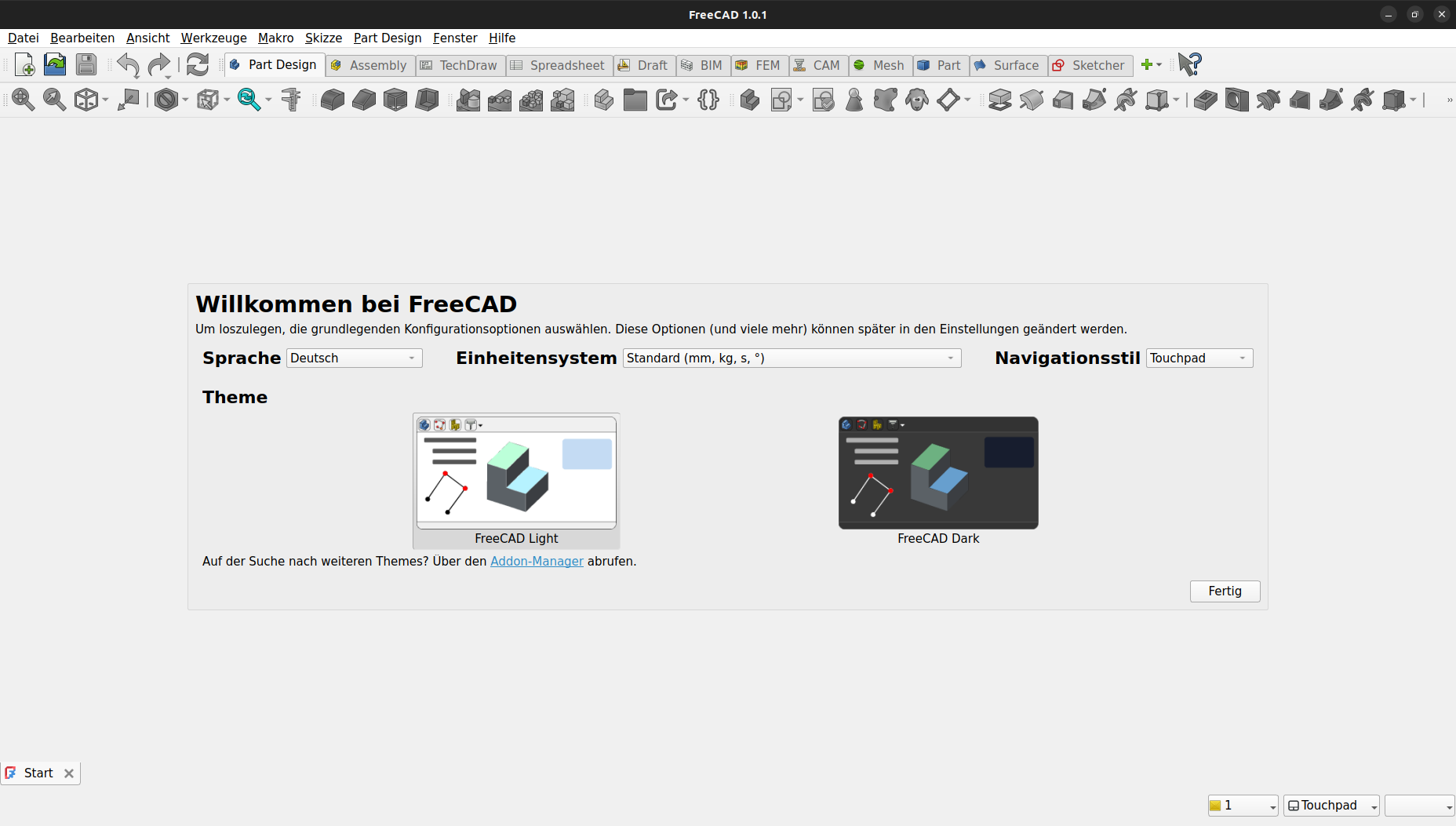Switch to the Sketcher workbench tab
The image size is (1456, 826).
[x=1090, y=65]
